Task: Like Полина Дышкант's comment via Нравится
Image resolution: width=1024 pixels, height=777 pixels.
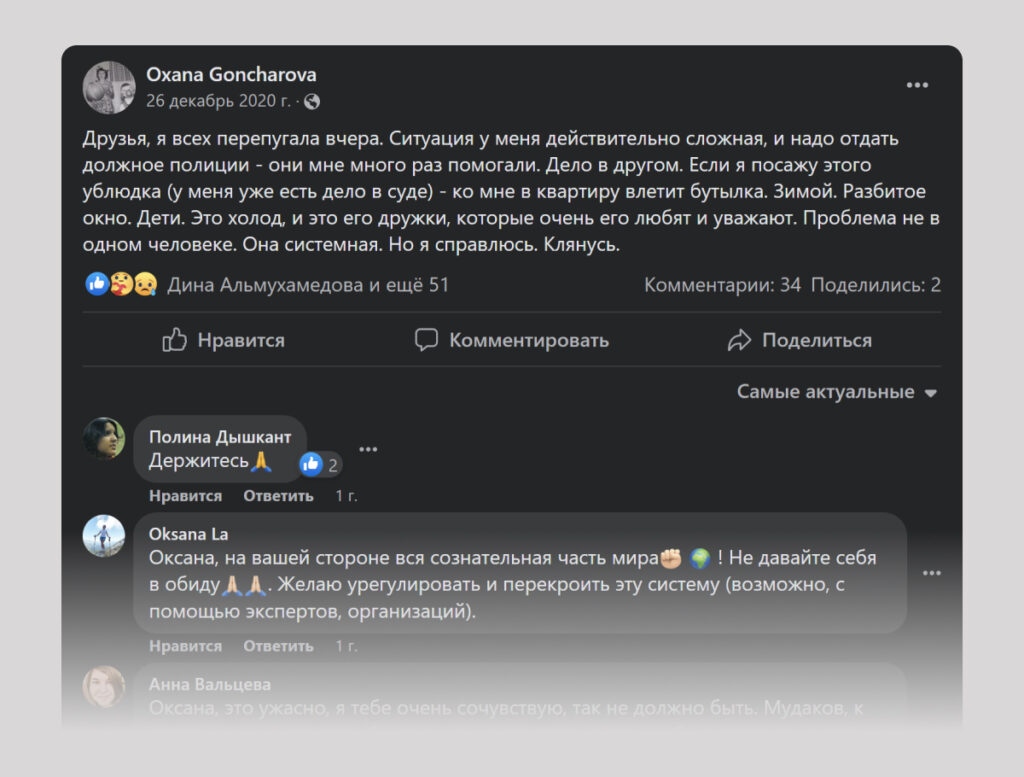Action: click(185, 496)
